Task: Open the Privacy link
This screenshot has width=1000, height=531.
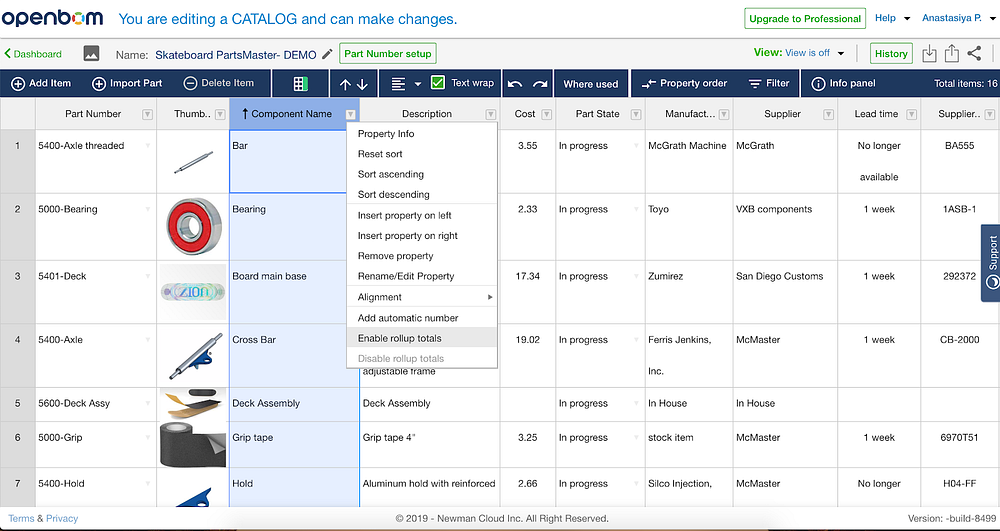Action: [x=62, y=518]
